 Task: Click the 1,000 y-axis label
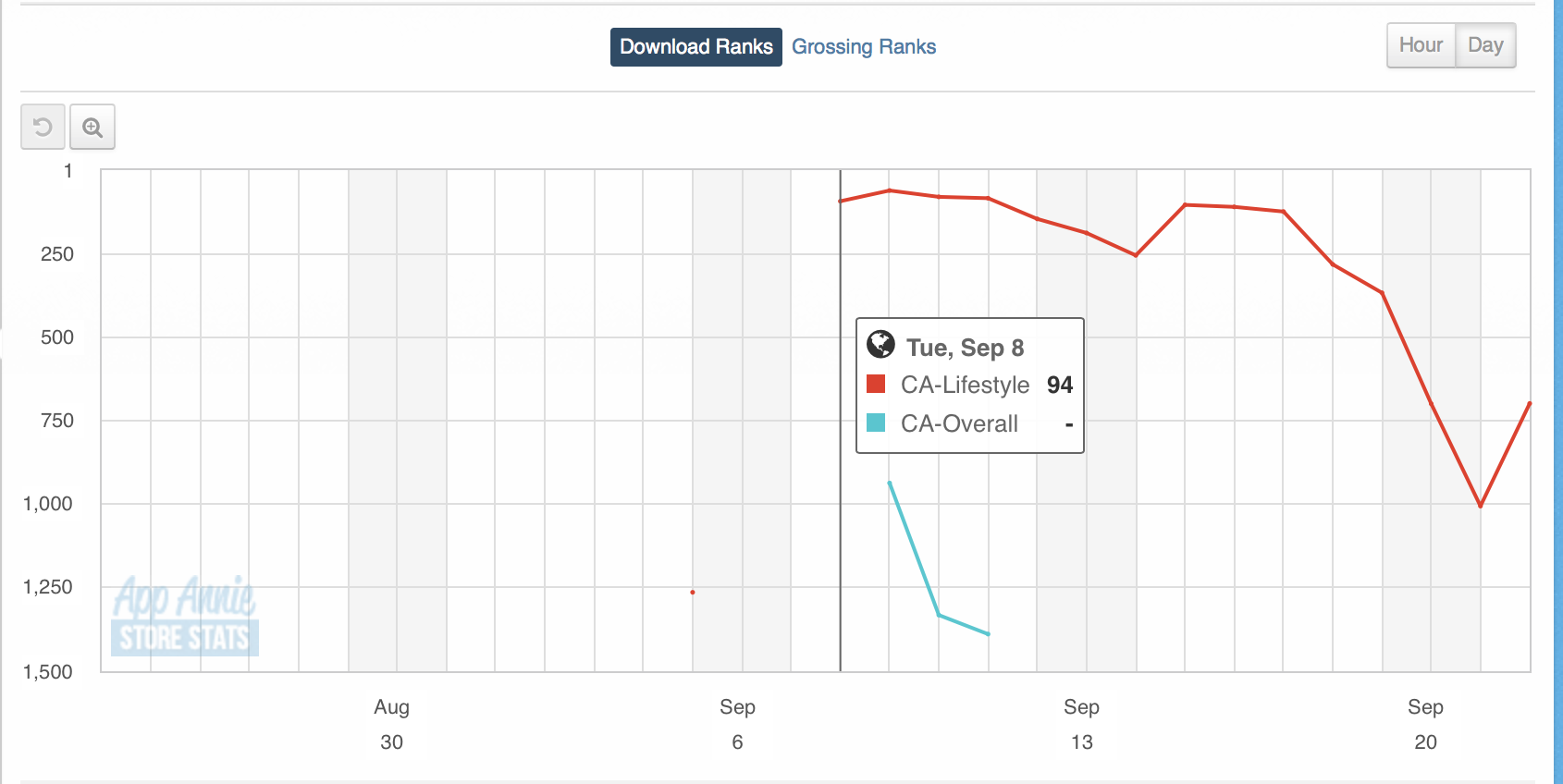coord(48,504)
